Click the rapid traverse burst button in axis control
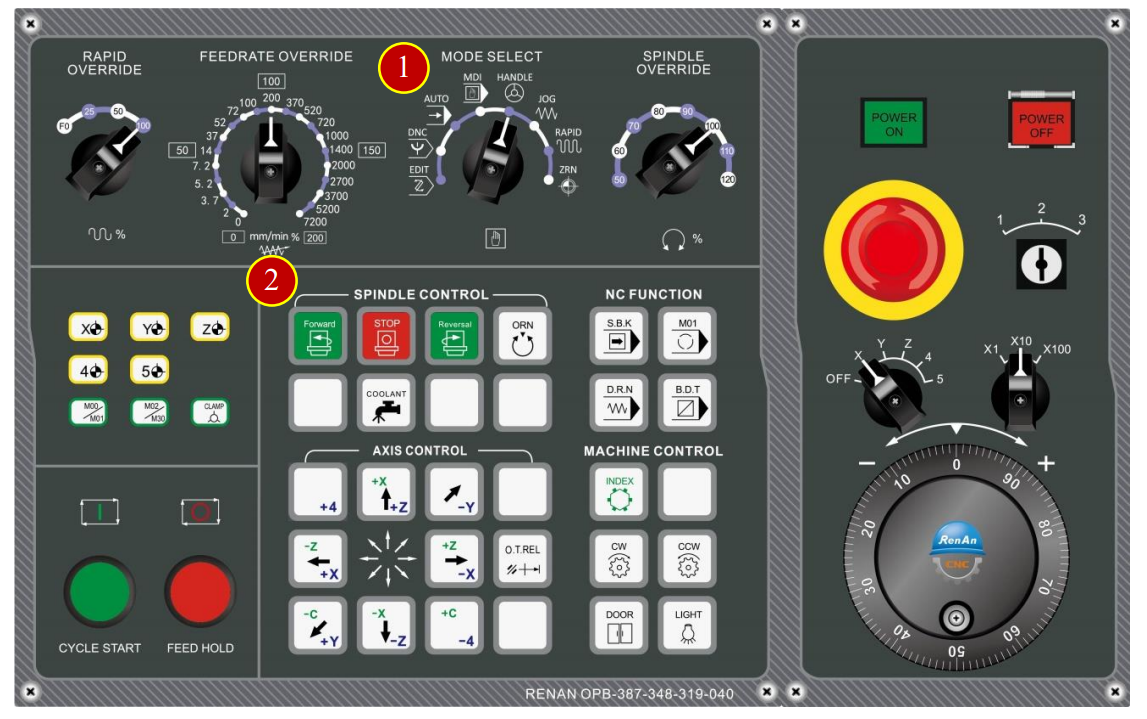Screen dimensions: 1147x719 (387, 559)
